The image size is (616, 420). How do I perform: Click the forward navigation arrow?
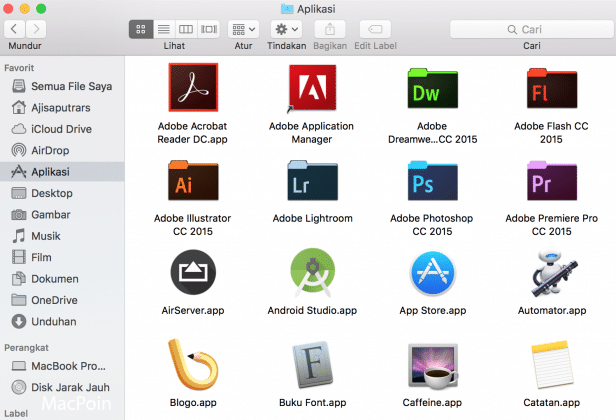point(36,29)
